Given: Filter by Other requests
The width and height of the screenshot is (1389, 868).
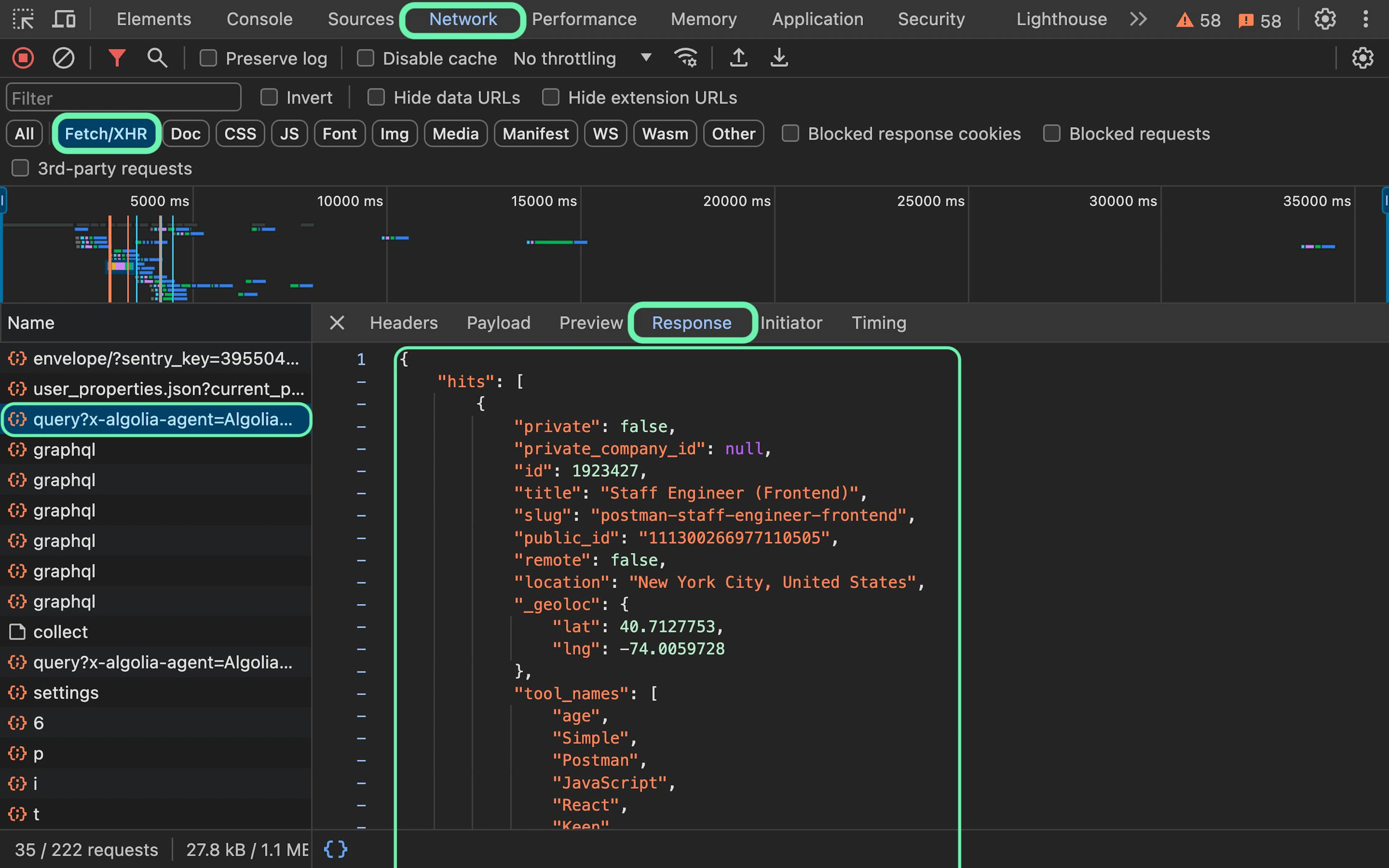Looking at the screenshot, I should point(734,134).
